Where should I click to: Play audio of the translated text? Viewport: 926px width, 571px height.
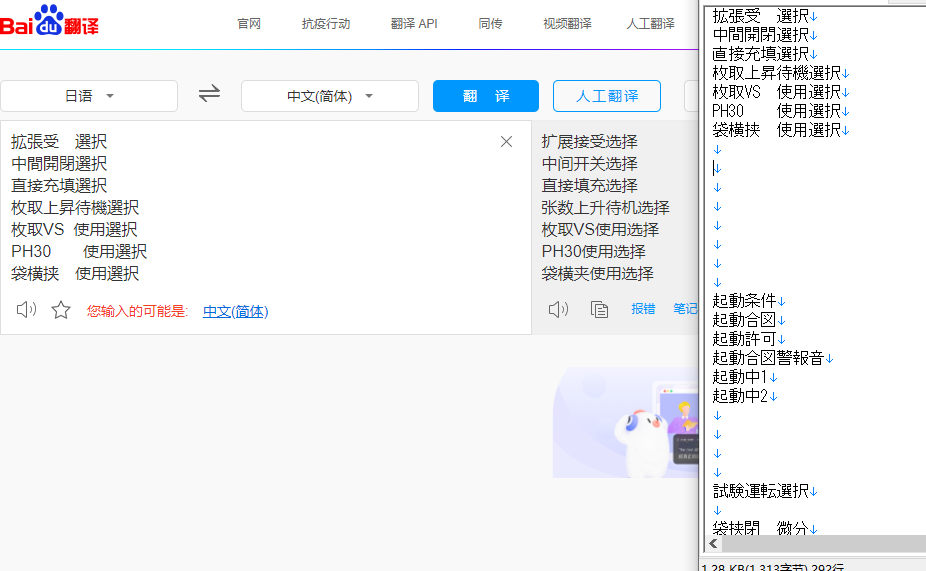tap(558, 309)
